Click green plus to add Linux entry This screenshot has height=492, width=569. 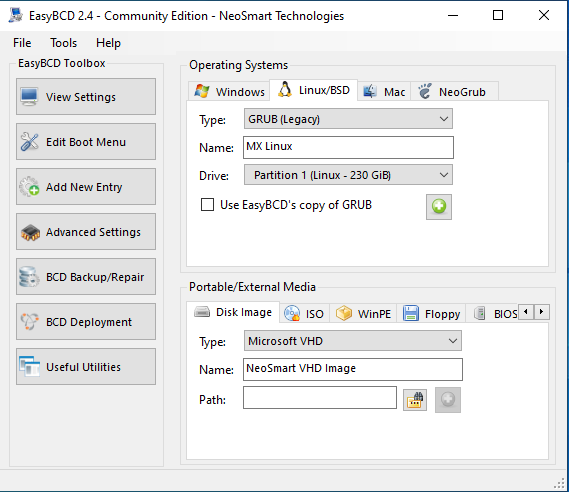(439, 207)
